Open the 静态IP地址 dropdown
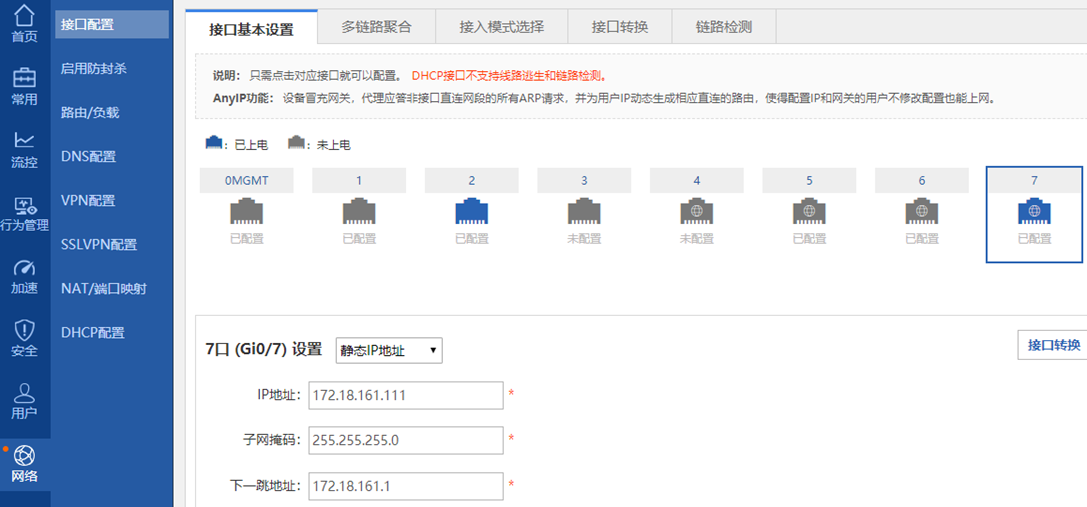 click(389, 350)
